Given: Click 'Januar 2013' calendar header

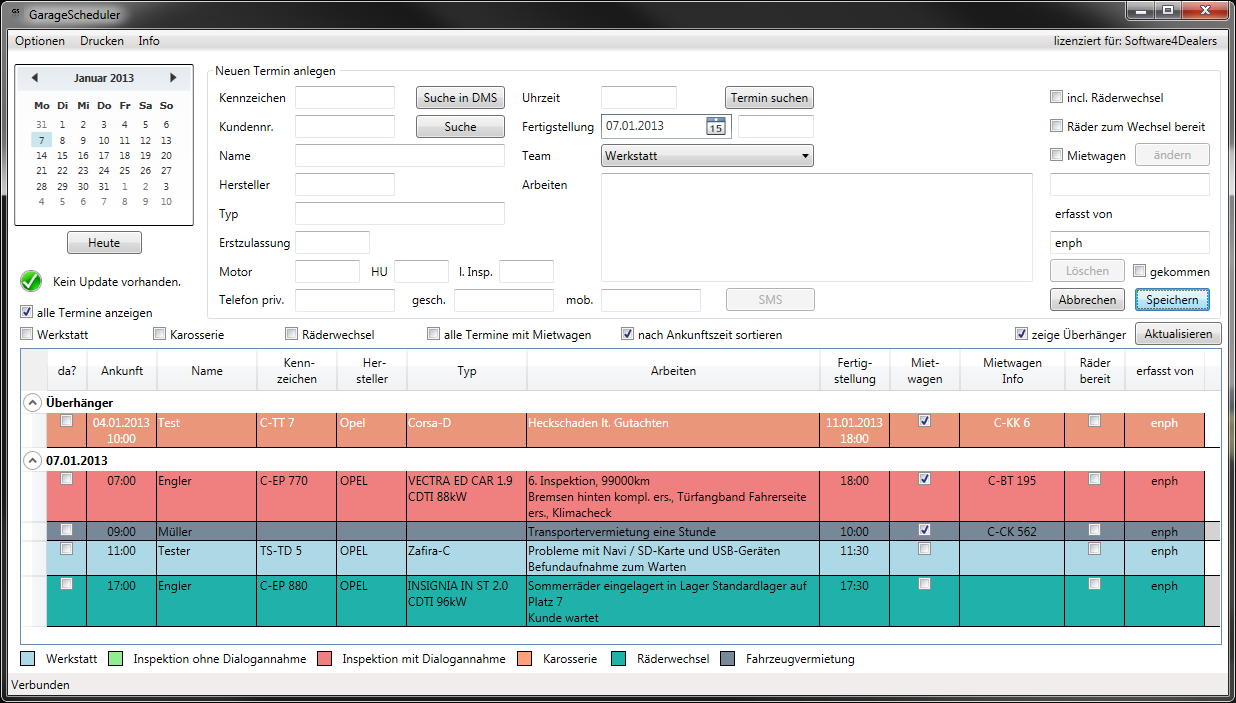Looking at the screenshot, I should click(x=104, y=78).
